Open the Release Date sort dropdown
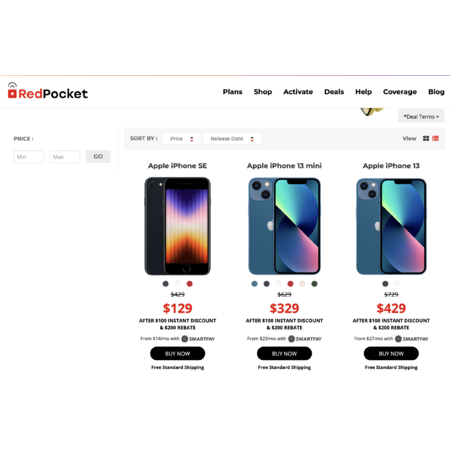 click(x=232, y=139)
